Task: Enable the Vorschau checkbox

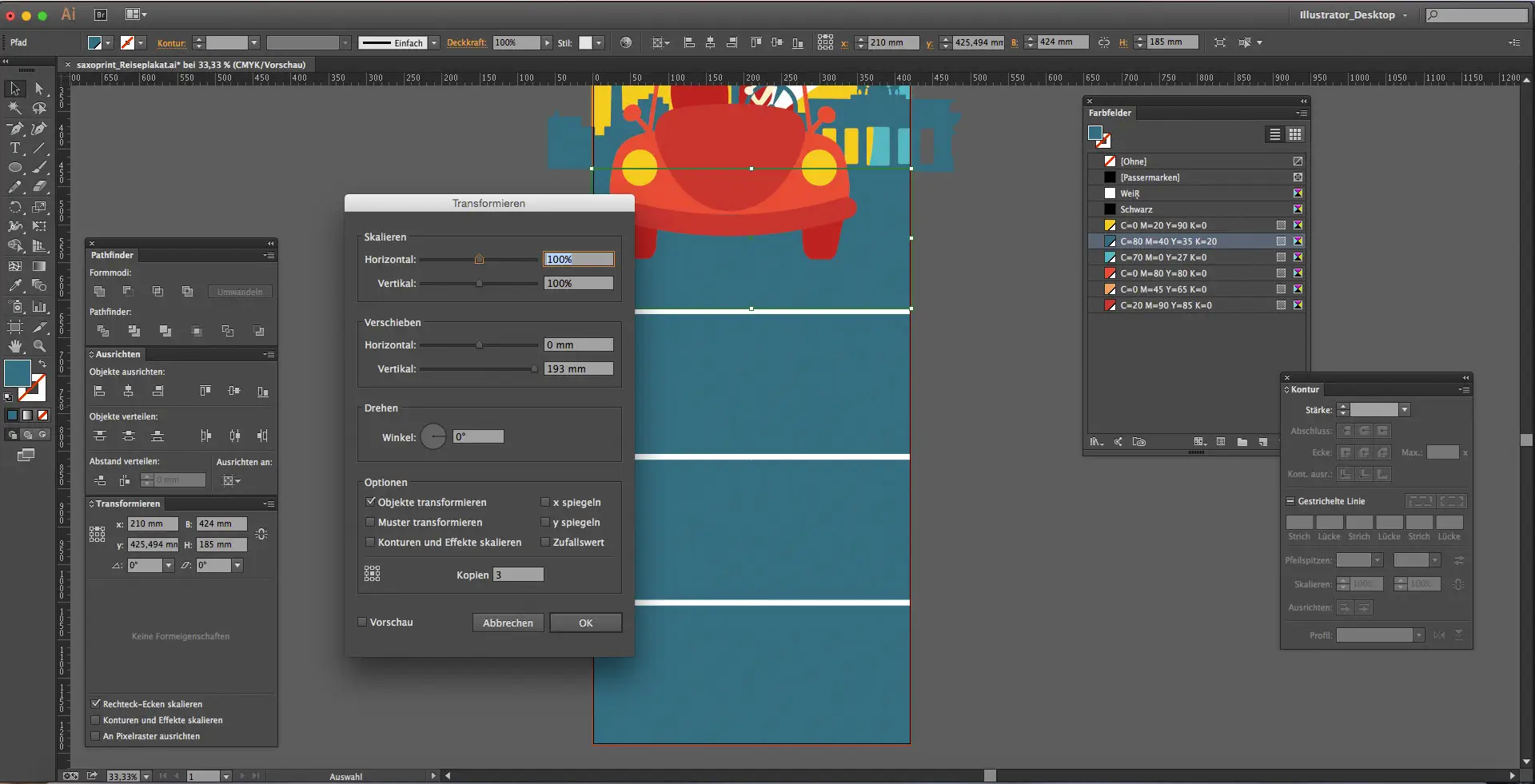Action: [x=362, y=622]
